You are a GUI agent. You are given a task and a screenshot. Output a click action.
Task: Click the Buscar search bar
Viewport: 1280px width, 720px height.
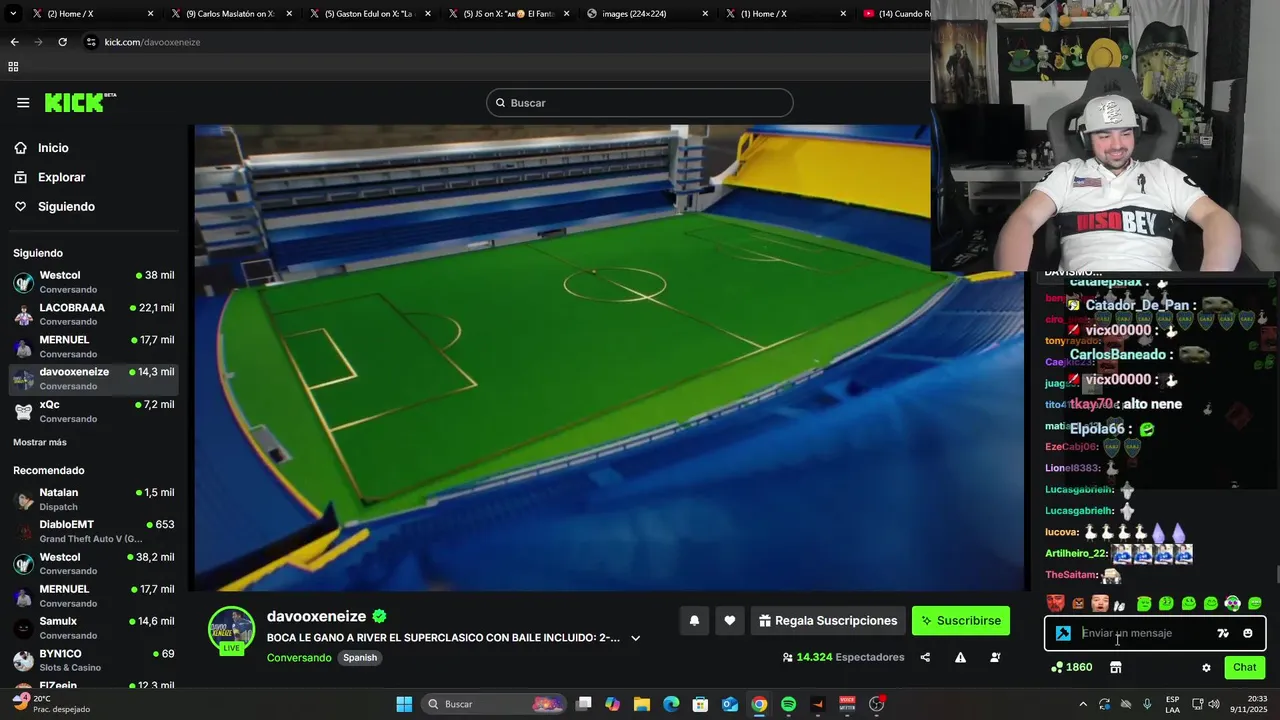[640, 103]
